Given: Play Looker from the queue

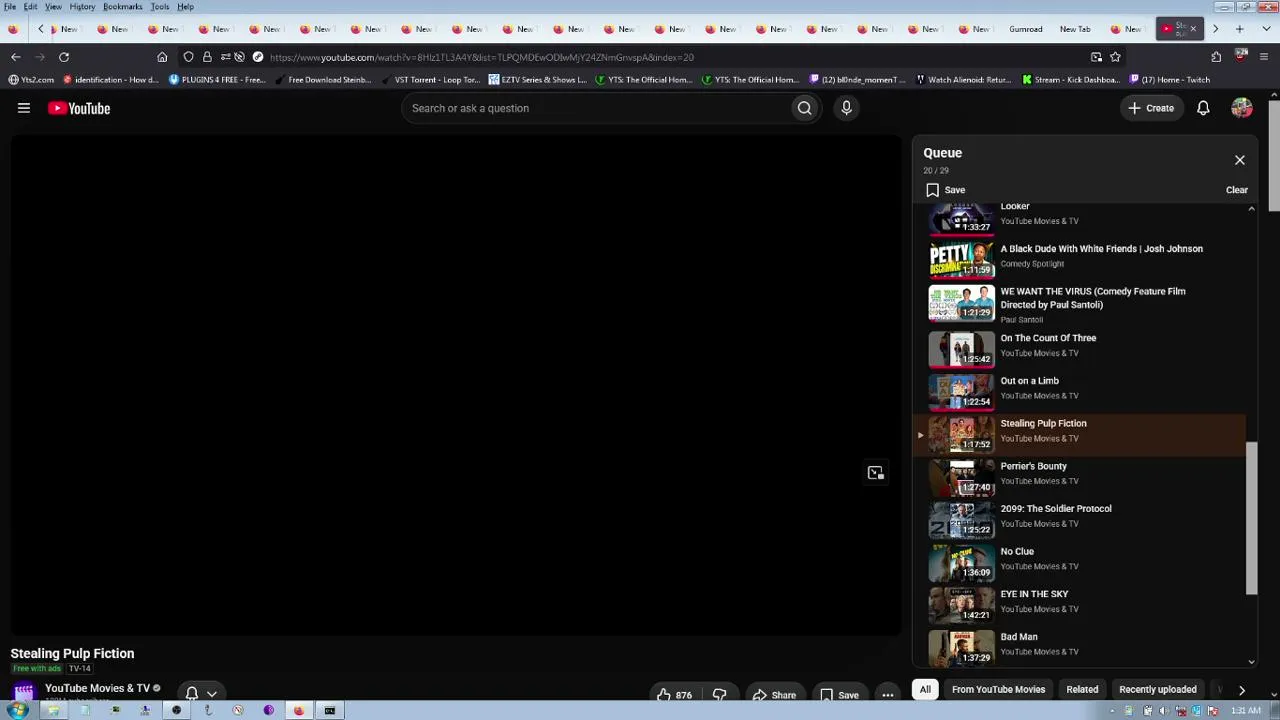Looking at the screenshot, I should [1082, 216].
